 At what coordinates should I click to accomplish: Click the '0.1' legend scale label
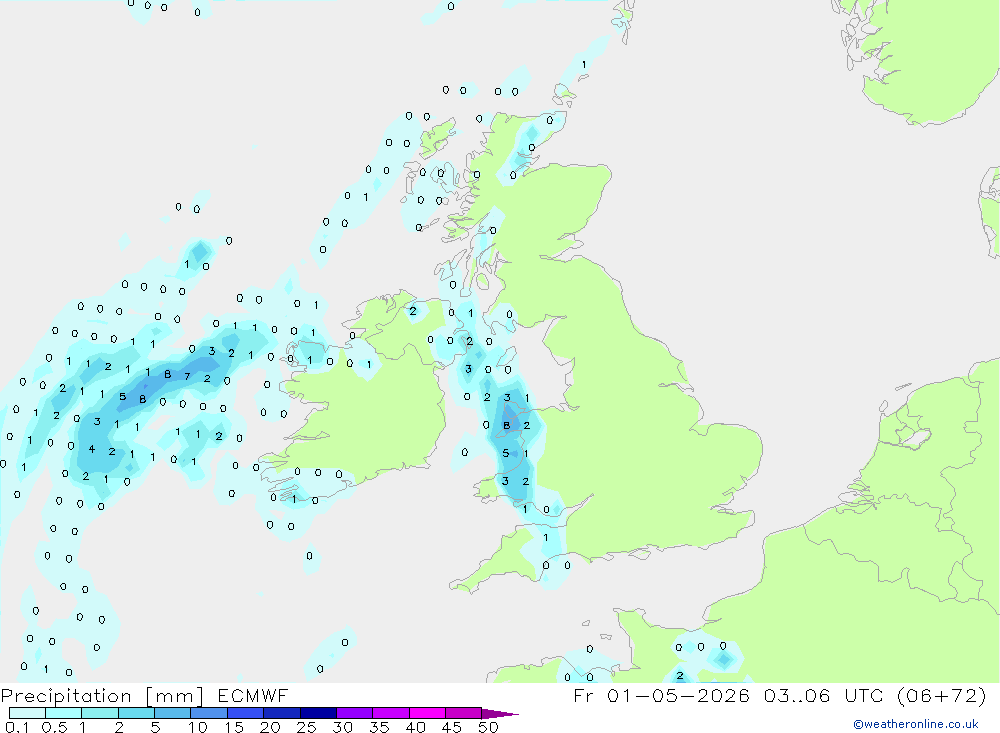click(x=18, y=727)
